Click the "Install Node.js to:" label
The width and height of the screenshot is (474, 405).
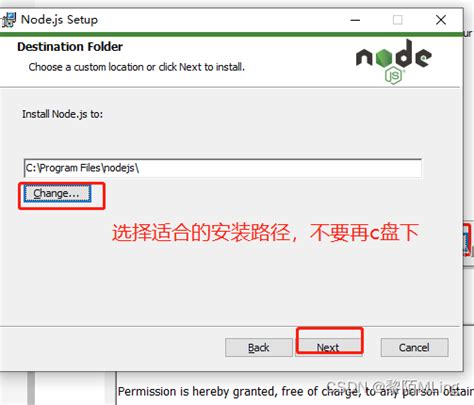click(62, 114)
